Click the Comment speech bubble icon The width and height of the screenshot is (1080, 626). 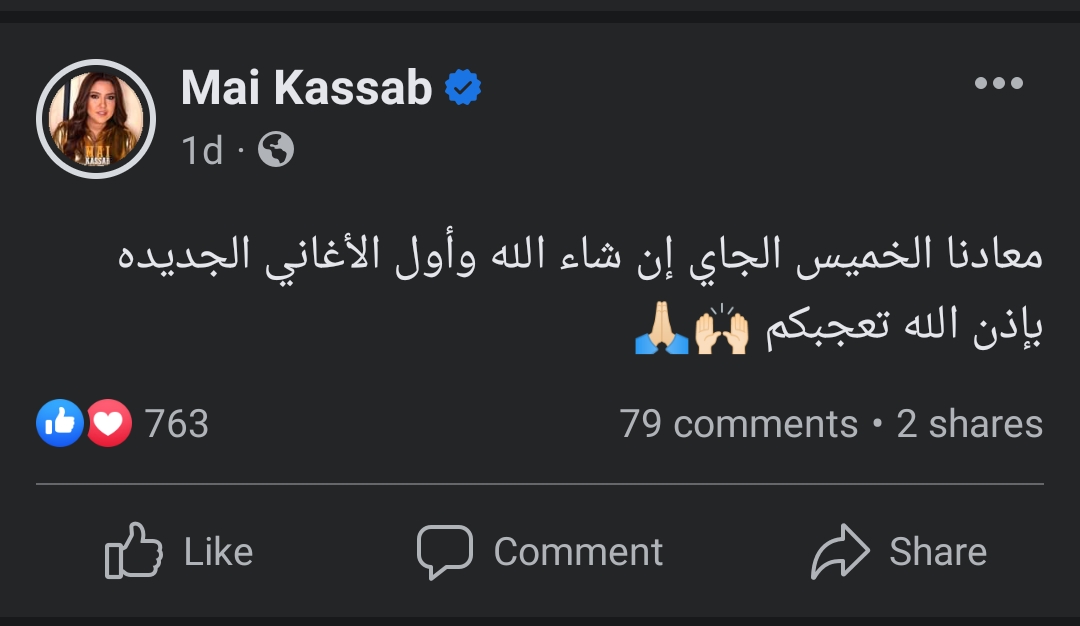click(x=444, y=551)
